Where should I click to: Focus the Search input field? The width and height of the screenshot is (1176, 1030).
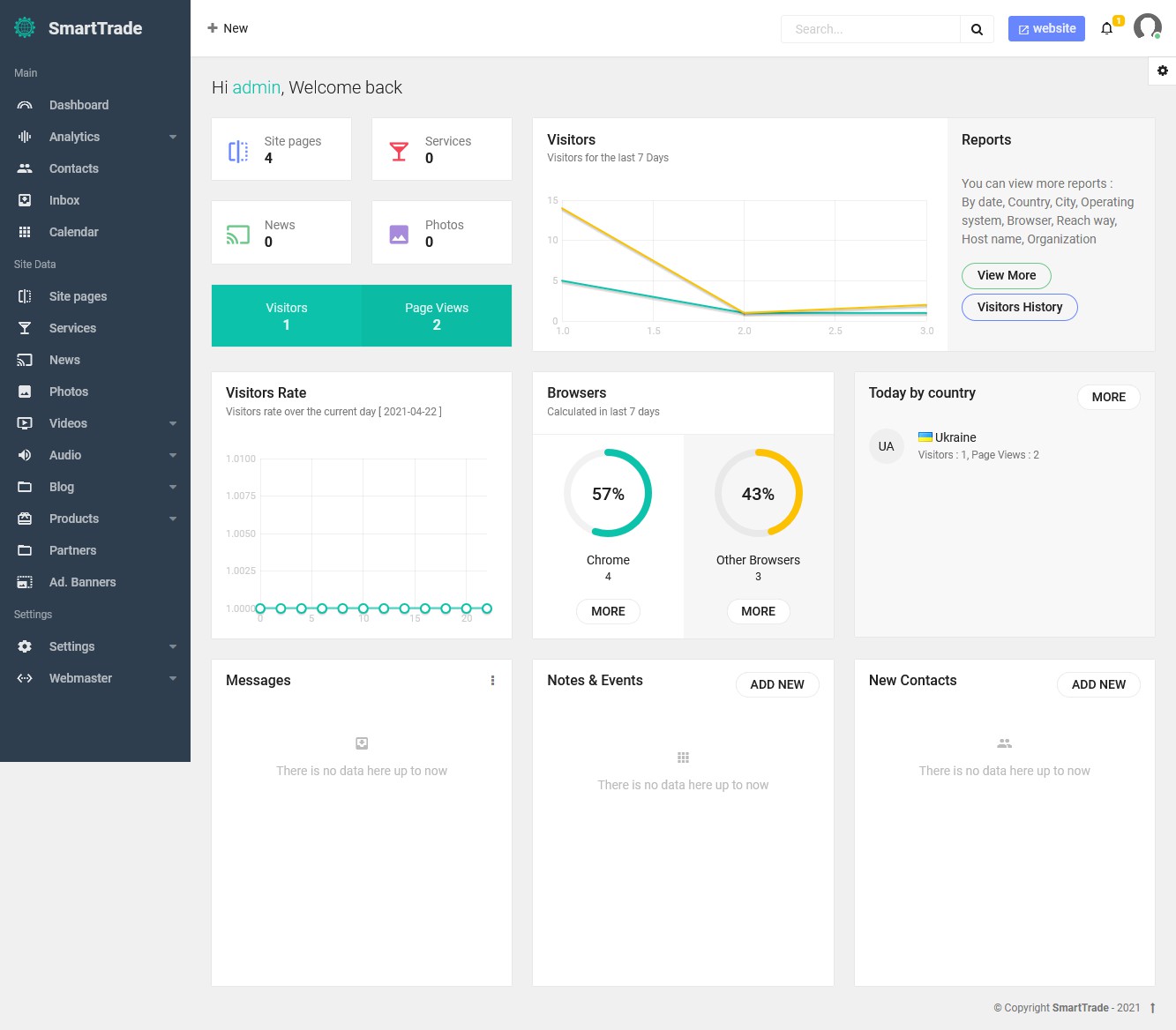coord(871,29)
